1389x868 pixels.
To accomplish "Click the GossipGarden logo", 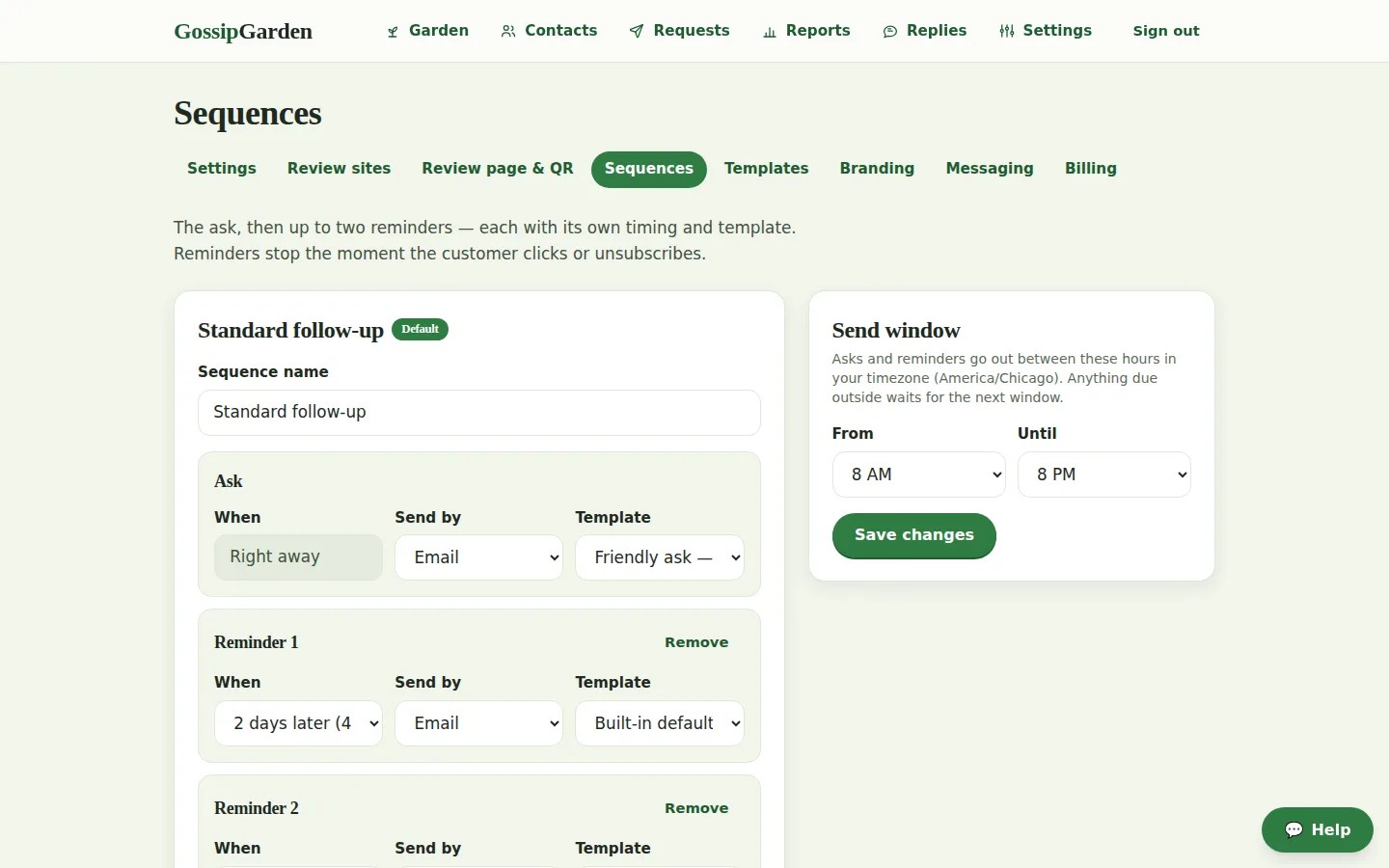I will [243, 31].
